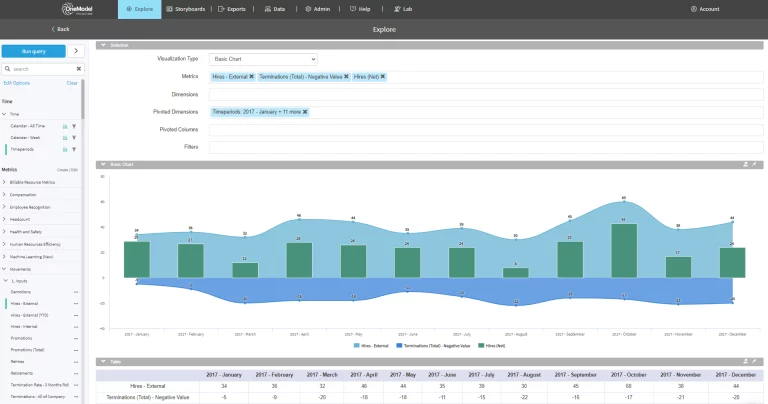Expand Machine Learning (New) group
768x404 pixels.
click(x=4, y=257)
